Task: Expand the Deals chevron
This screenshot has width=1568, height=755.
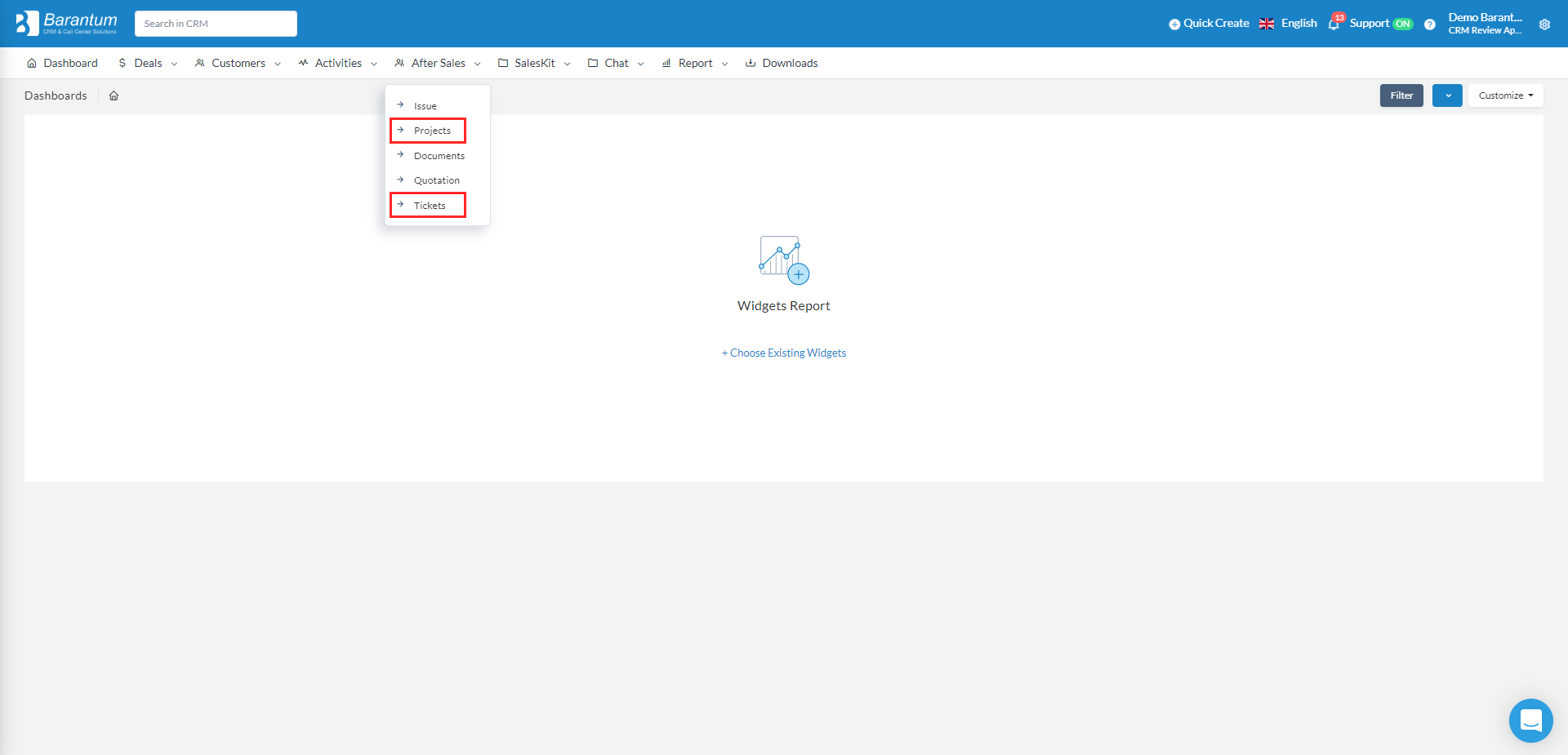Action: click(x=174, y=64)
